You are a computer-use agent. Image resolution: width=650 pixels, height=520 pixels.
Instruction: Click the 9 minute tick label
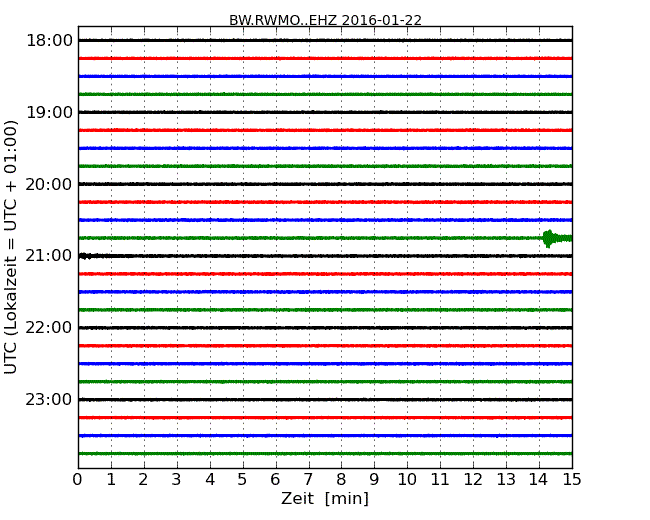[x=374, y=480]
